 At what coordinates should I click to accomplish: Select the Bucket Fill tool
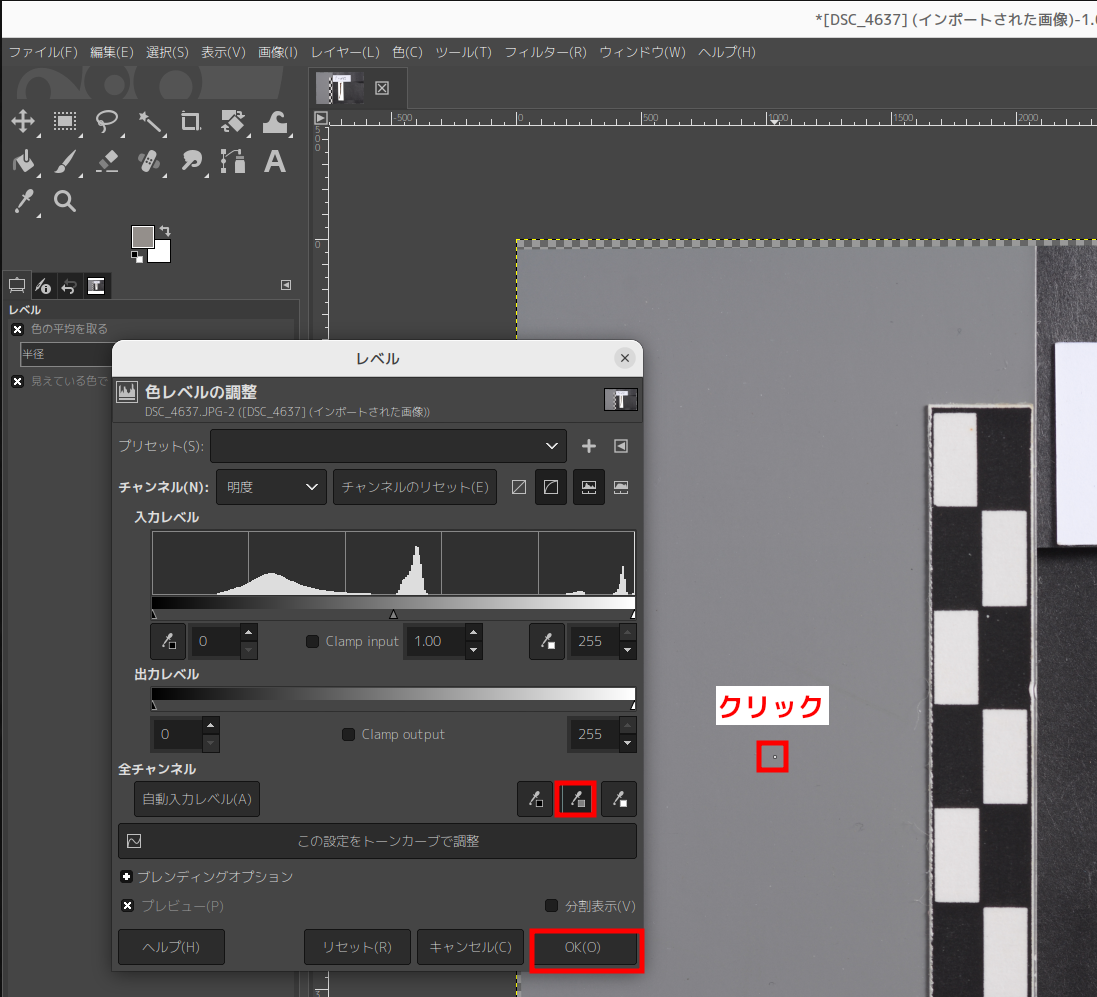23,162
